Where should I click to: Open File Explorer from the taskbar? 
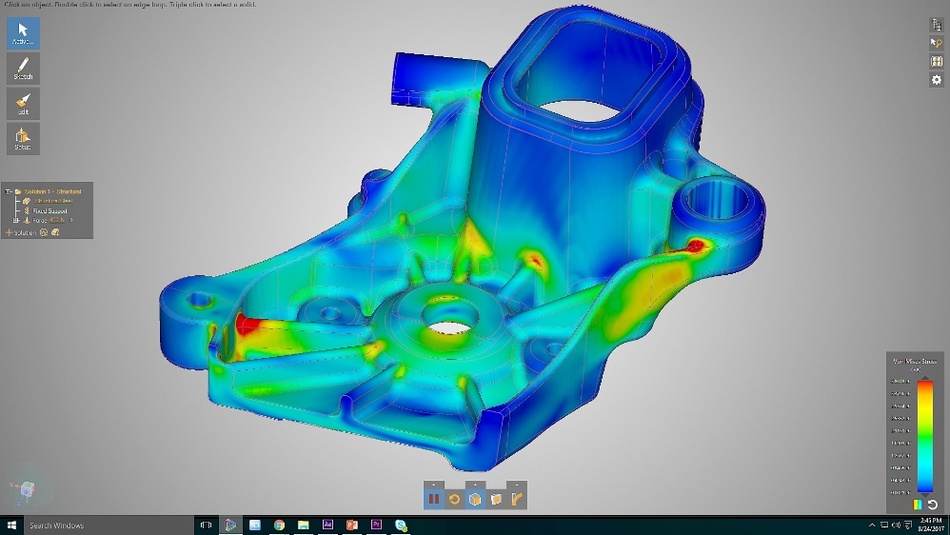(303, 525)
